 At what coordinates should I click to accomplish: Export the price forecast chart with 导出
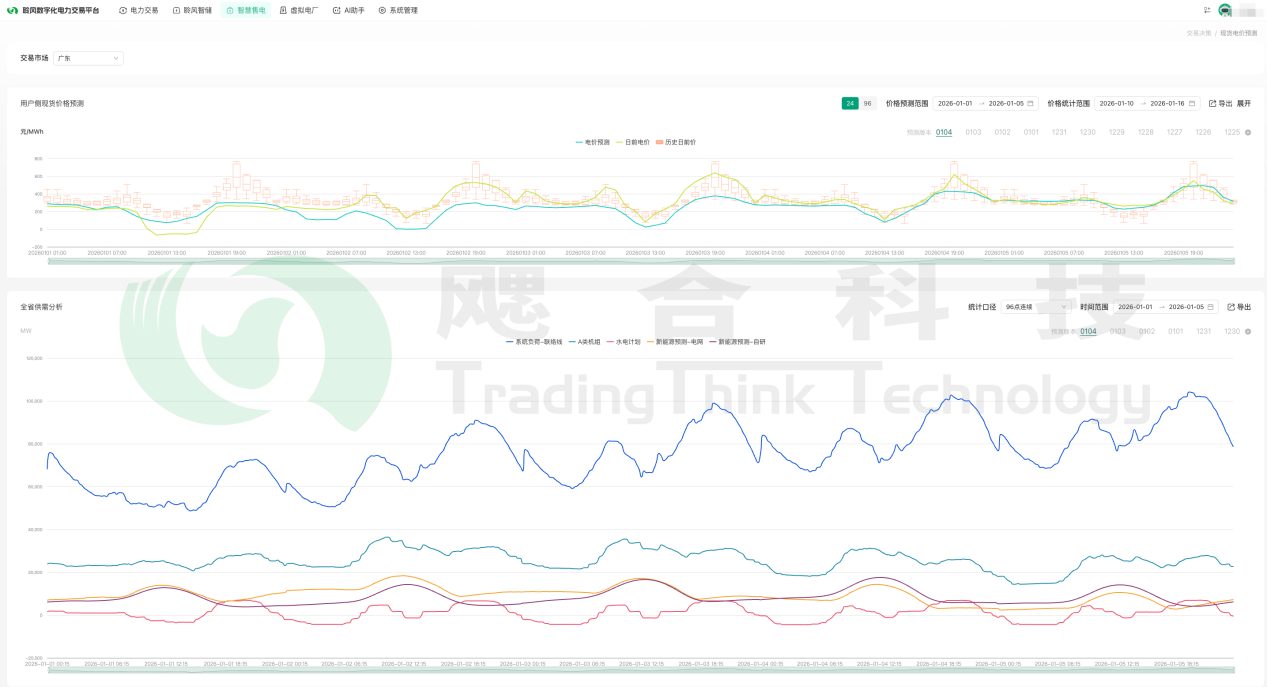(x=1220, y=103)
